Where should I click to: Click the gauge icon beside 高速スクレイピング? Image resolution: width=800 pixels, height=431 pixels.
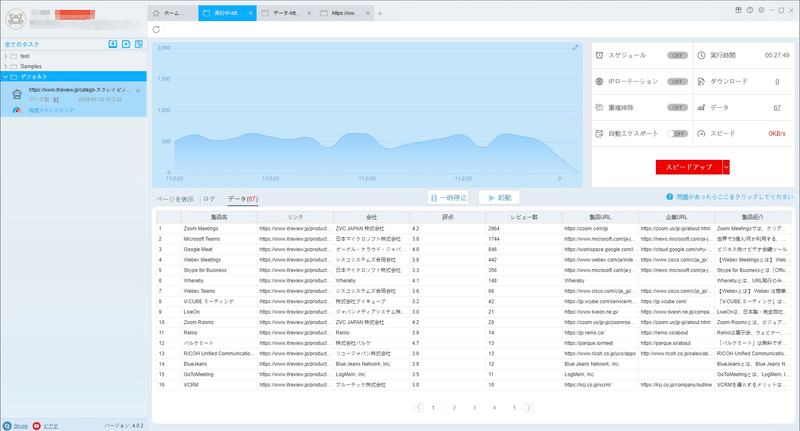(x=17, y=110)
